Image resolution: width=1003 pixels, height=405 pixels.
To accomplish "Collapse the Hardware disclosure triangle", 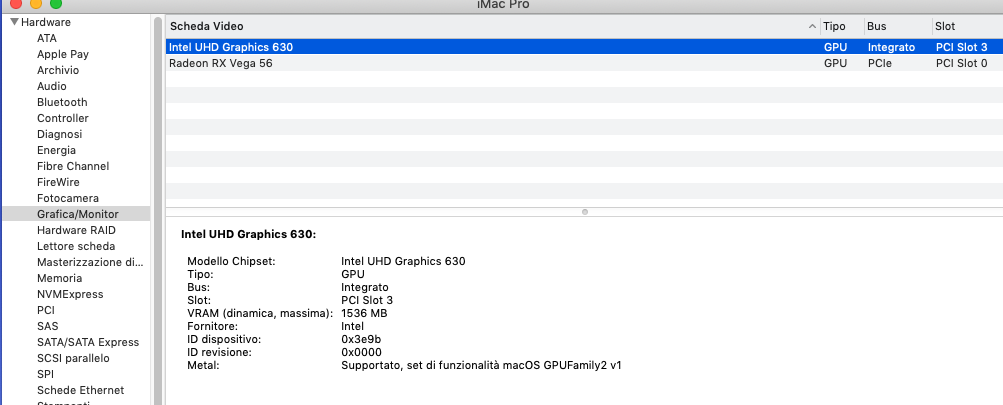I will pyautogui.click(x=15, y=22).
